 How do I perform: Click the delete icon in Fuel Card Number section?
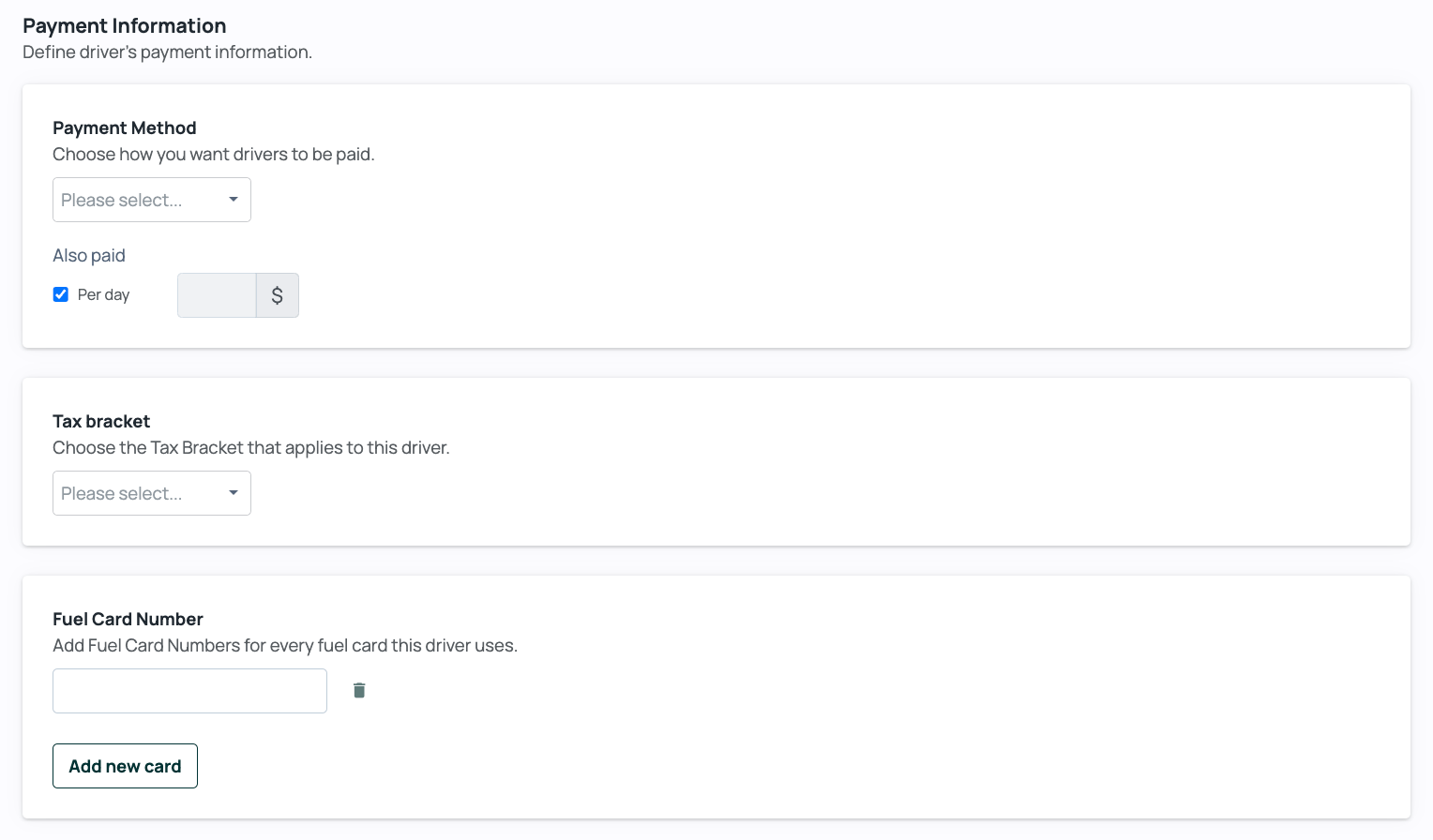click(358, 690)
